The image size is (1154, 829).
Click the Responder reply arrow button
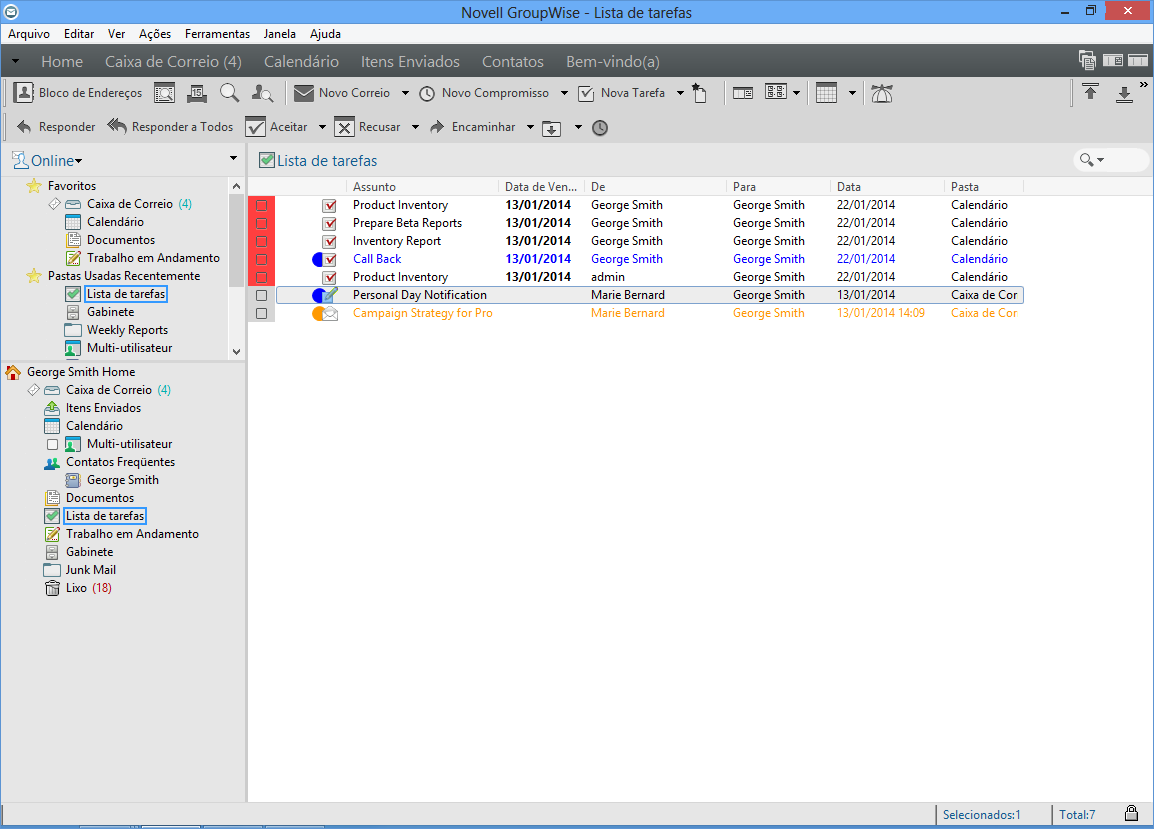click(56, 127)
